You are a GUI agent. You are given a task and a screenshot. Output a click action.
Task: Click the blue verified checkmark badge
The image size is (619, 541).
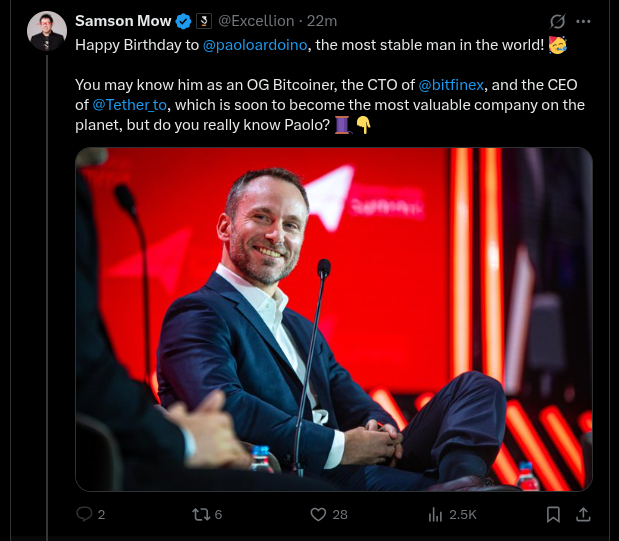(184, 21)
